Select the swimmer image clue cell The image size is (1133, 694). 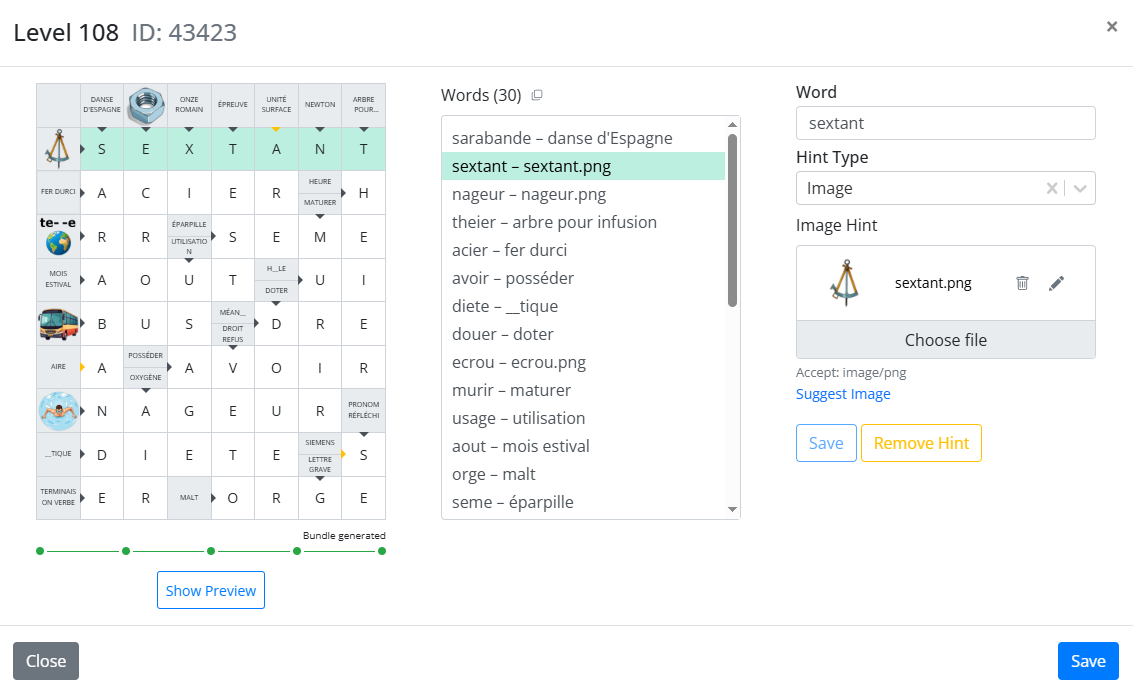point(58,411)
